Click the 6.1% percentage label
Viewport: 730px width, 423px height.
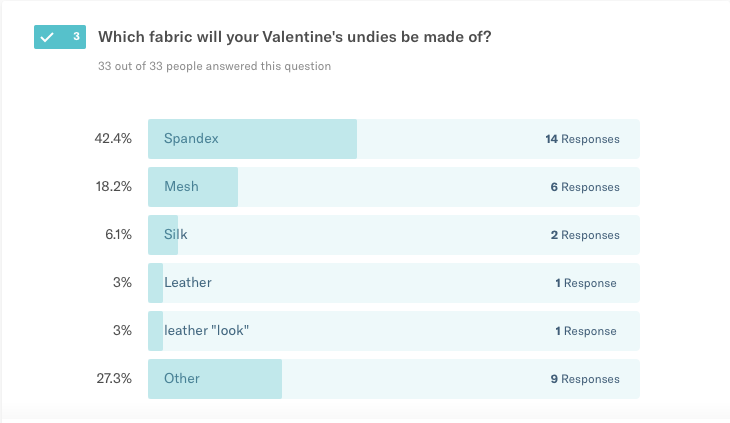(118, 235)
